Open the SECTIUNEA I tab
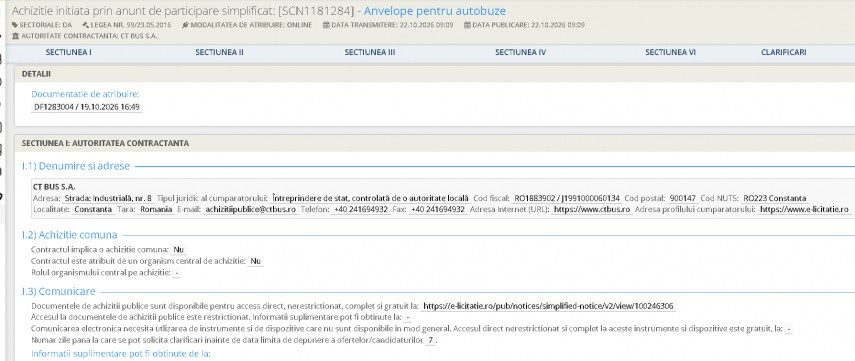 [68, 52]
